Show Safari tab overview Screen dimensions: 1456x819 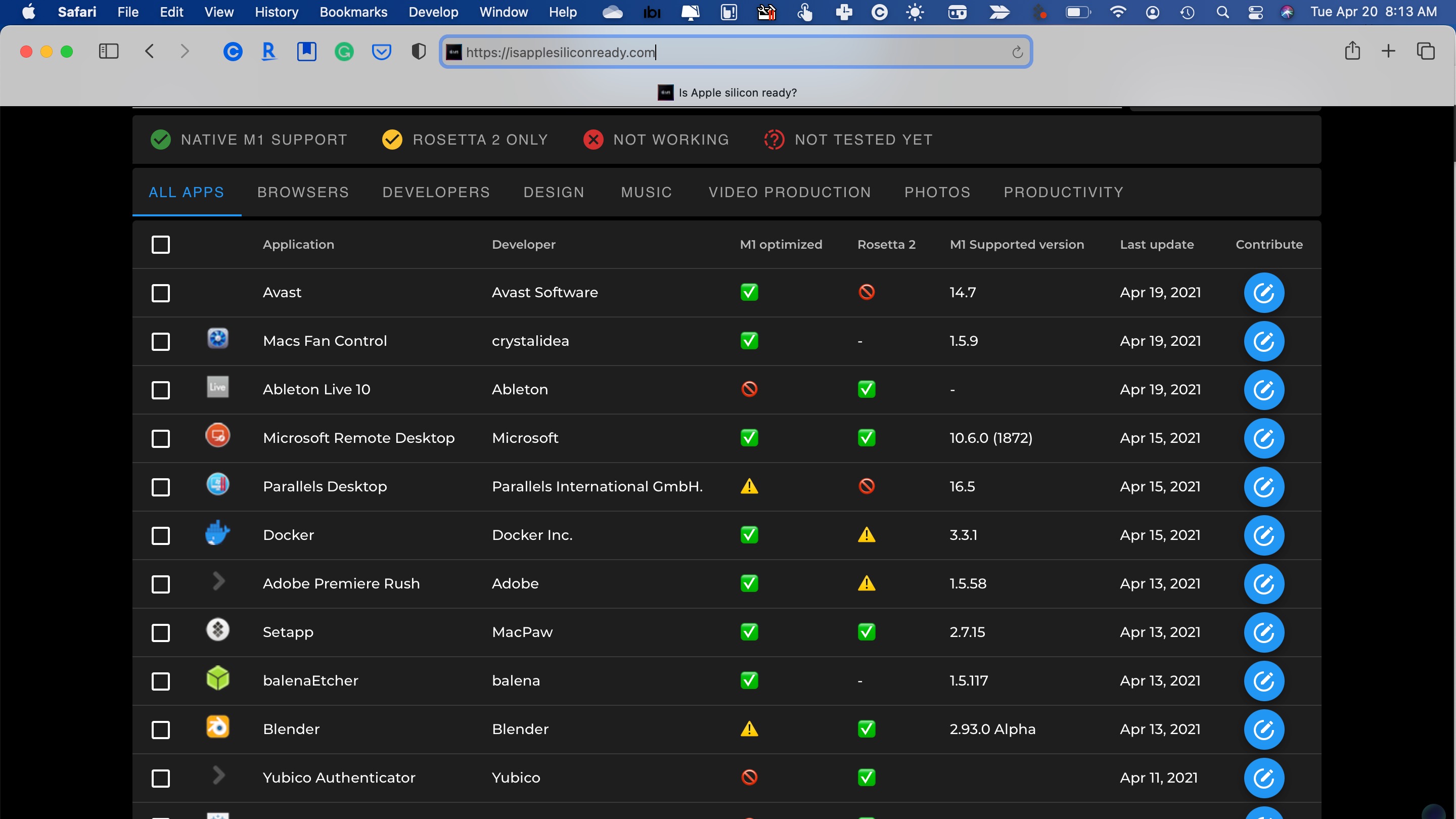[x=1426, y=52]
